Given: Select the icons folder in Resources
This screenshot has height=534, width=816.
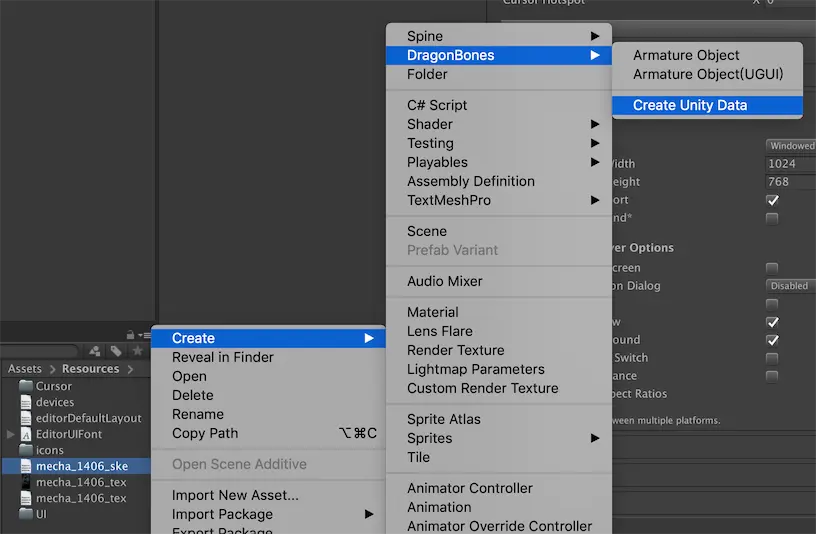Looking at the screenshot, I should tap(42, 450).
